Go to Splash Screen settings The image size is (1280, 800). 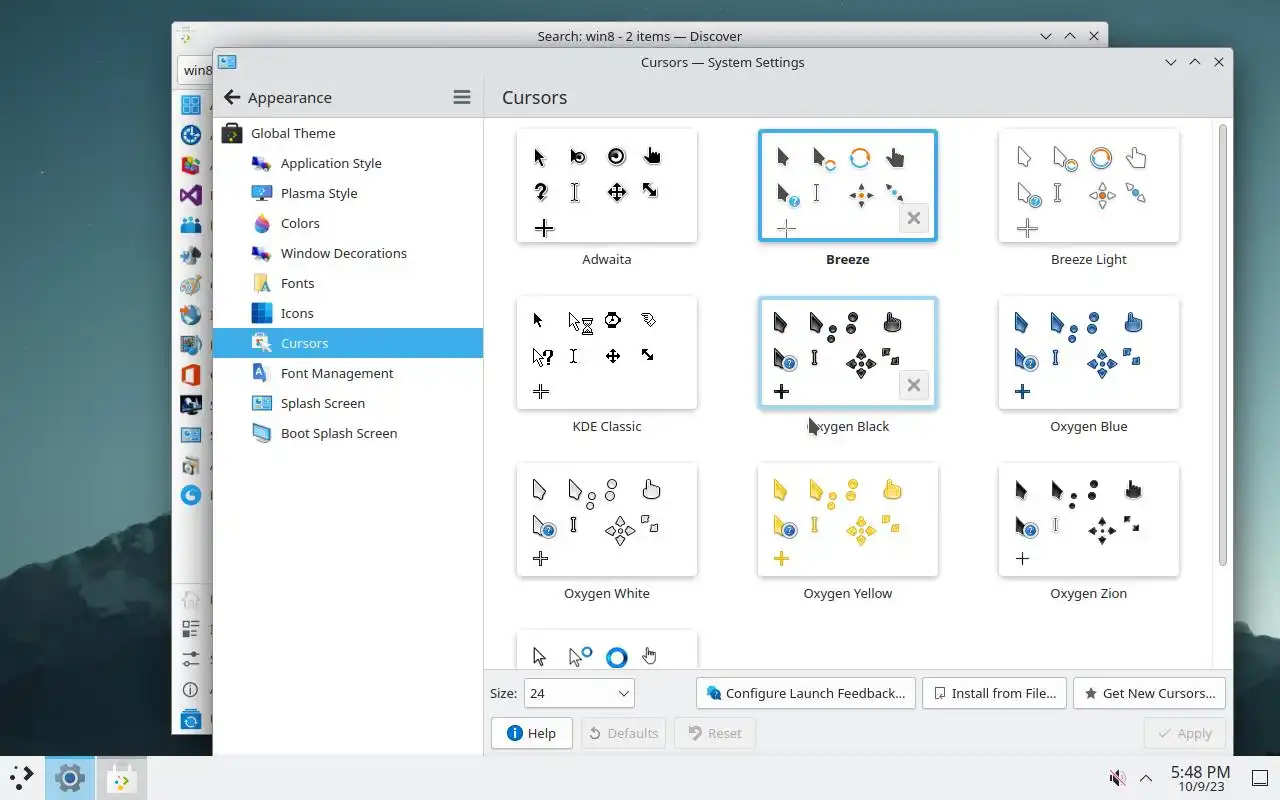tap(348, 403)
